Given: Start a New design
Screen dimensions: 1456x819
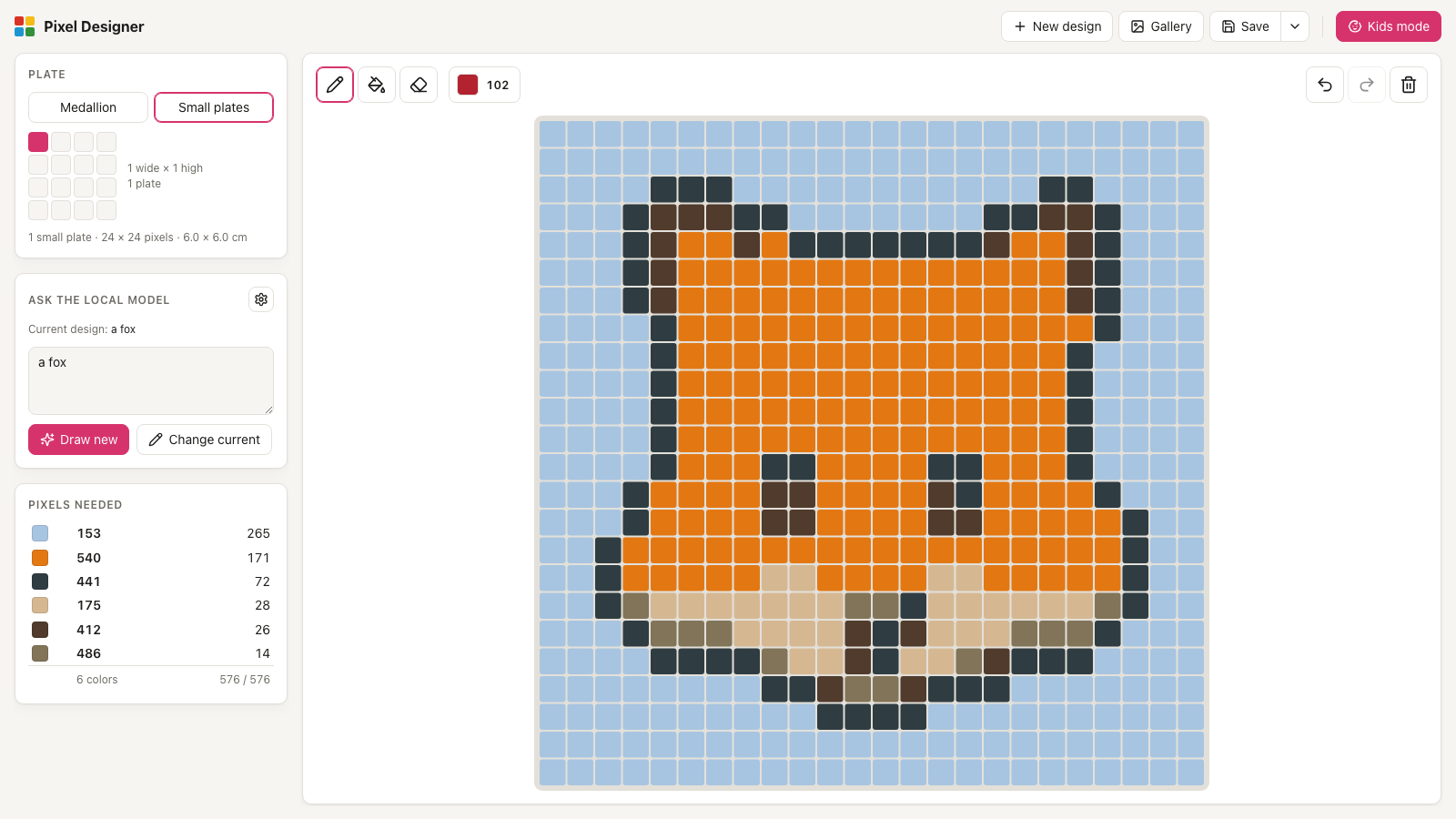Looking at the screenshot, I should coord(1057,26).
